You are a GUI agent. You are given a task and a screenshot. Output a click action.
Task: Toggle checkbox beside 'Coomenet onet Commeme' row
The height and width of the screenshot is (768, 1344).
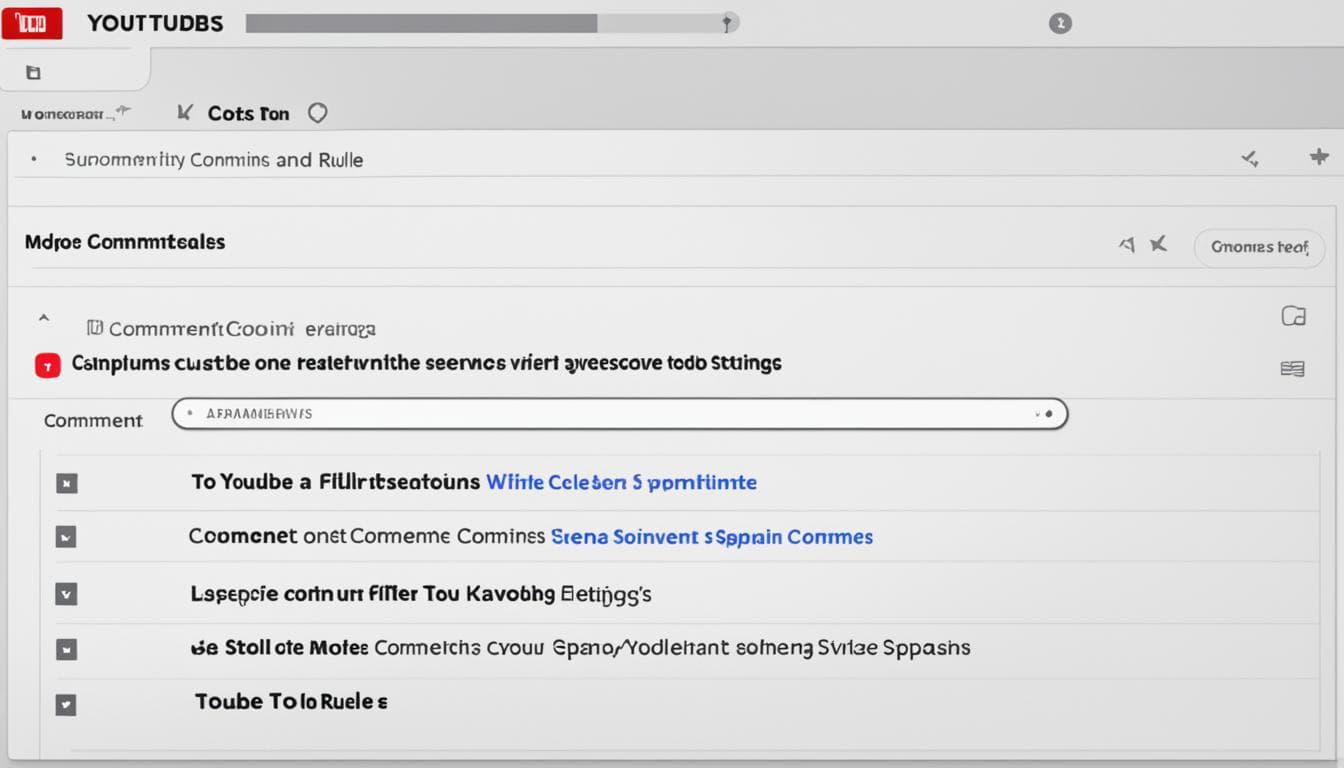(x=66, y=537)
